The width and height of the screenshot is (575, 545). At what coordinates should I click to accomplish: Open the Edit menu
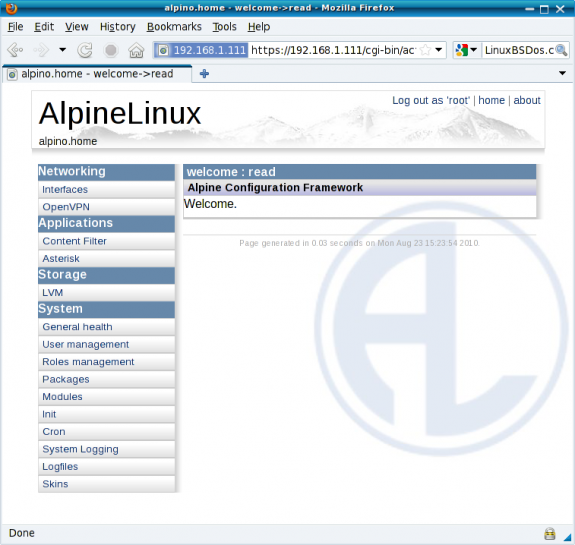click(x=44, y=27)
